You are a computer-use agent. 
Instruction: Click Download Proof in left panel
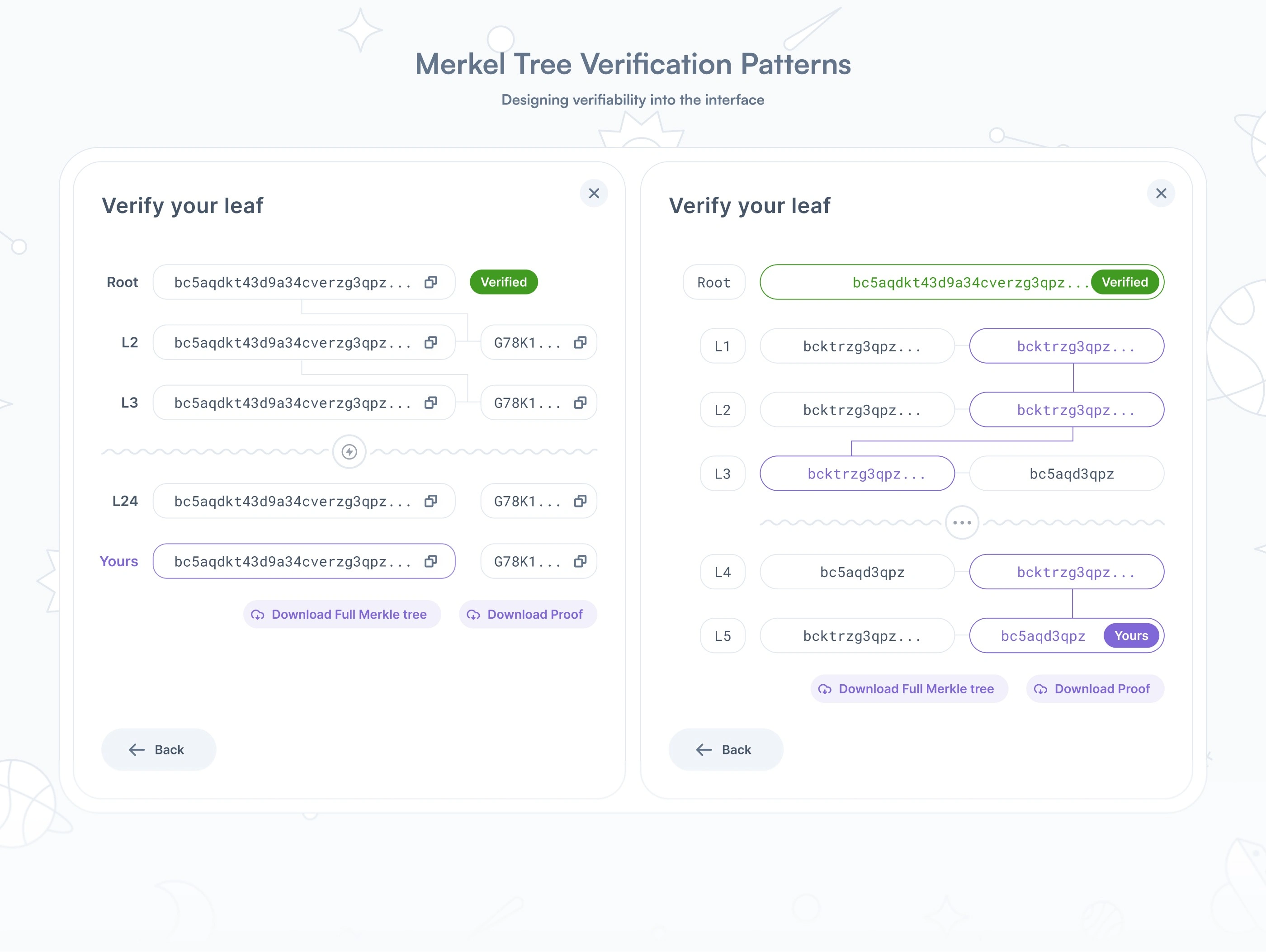click(528, 614)
